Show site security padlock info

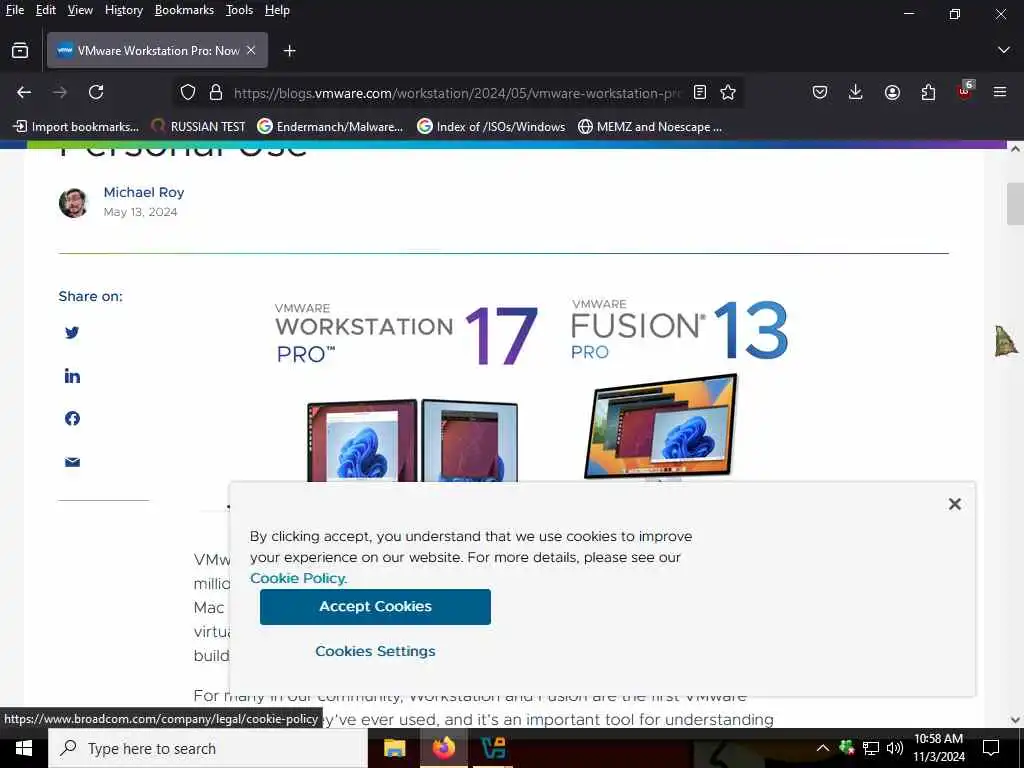coord(216,92)
